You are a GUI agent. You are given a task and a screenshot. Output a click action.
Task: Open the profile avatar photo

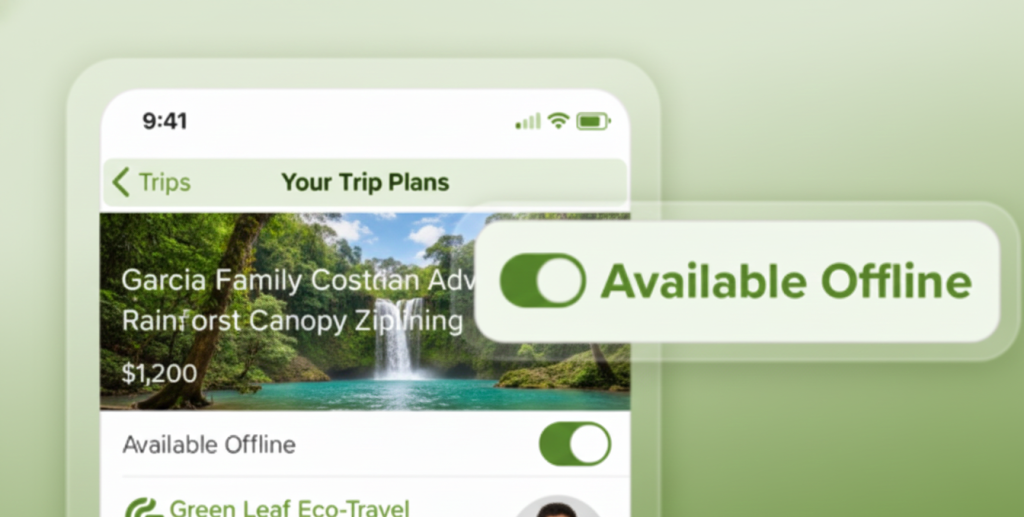556,507
